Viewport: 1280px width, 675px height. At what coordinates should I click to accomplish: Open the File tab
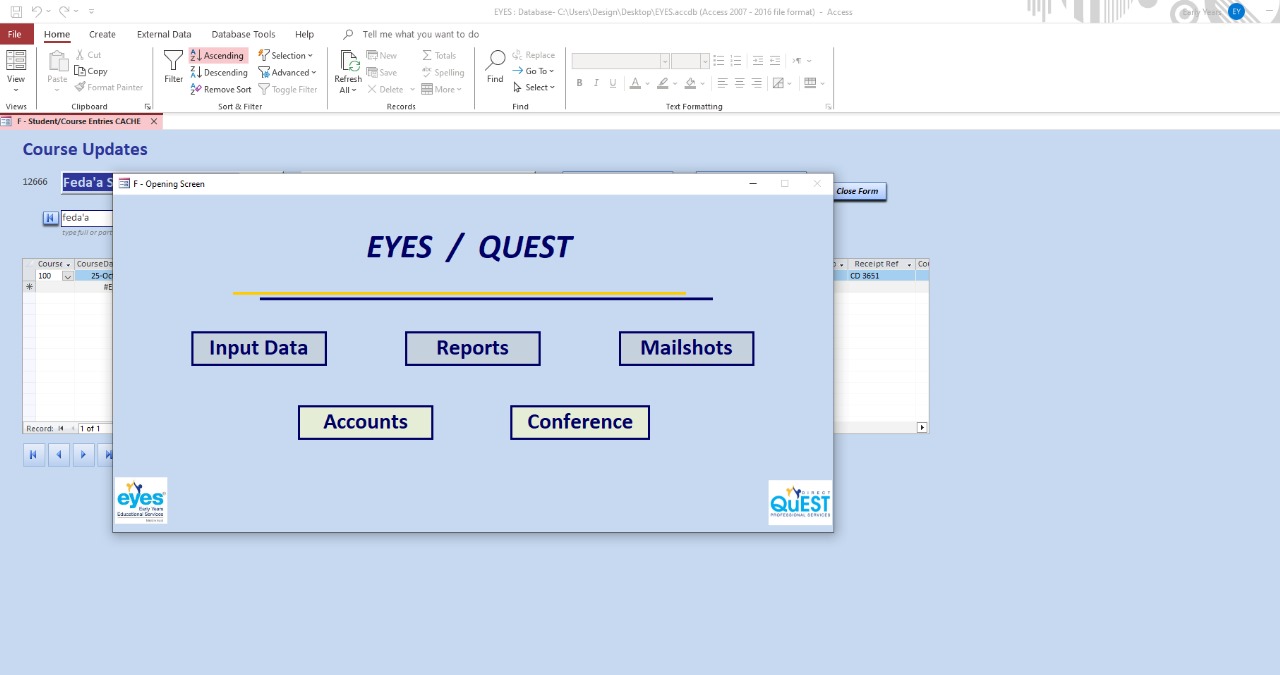pos(15,34)
